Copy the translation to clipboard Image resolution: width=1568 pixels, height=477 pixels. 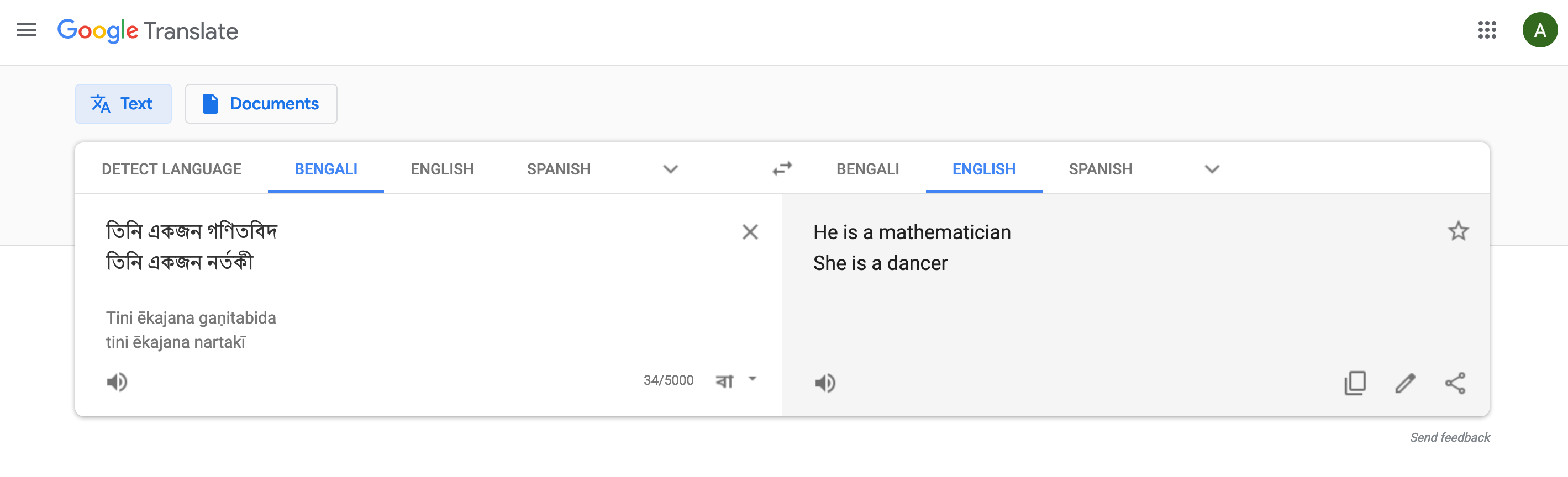(1355, 383)
